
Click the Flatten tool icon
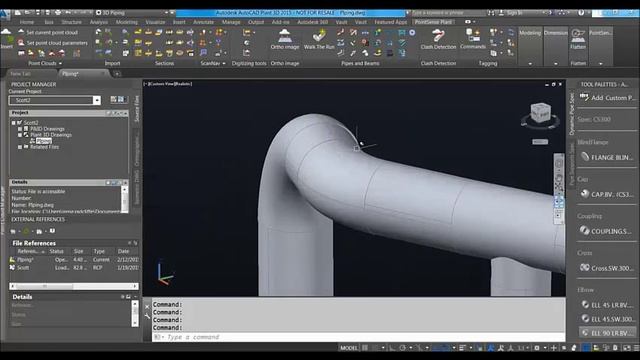click(x=578, y=40)
